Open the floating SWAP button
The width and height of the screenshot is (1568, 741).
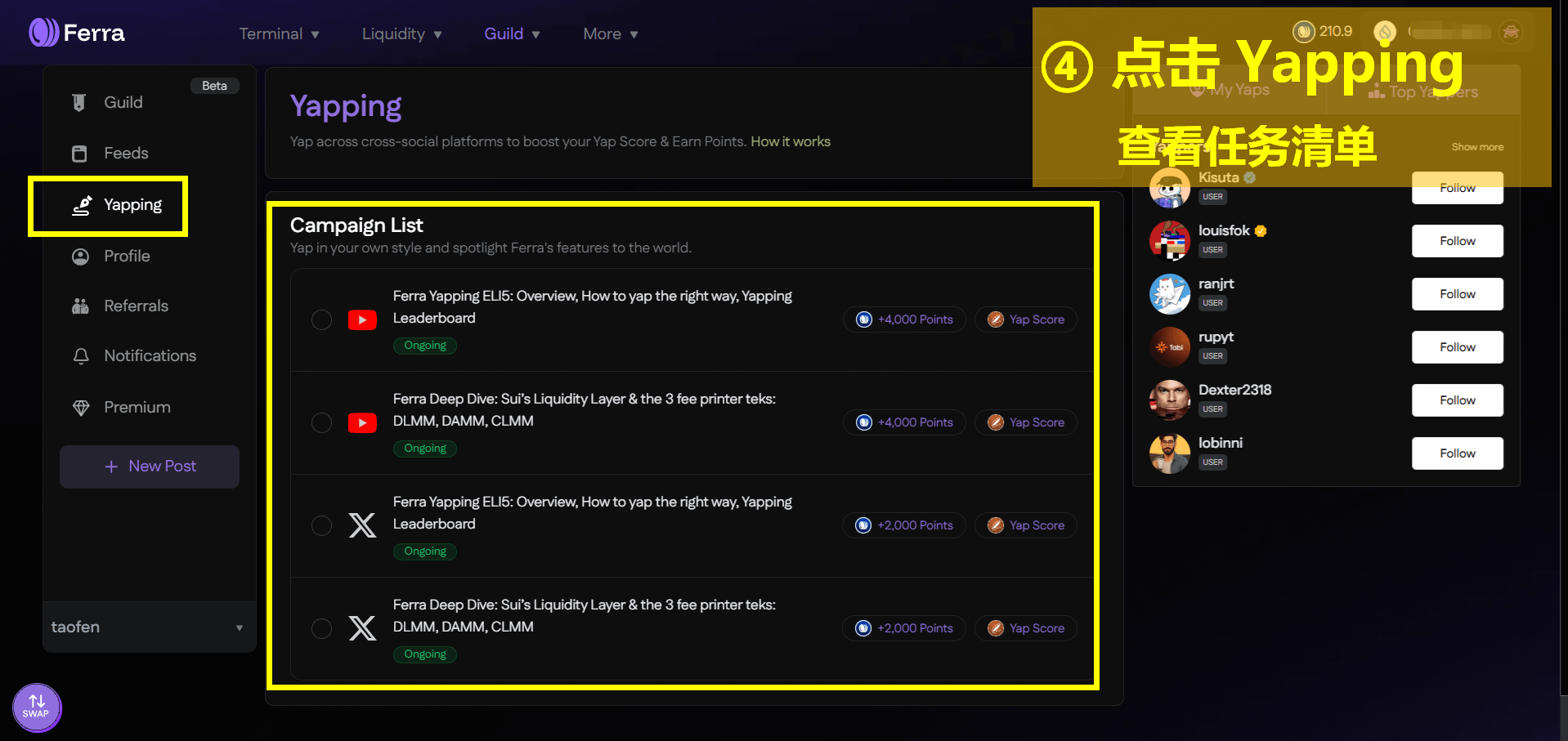(37, 707)
